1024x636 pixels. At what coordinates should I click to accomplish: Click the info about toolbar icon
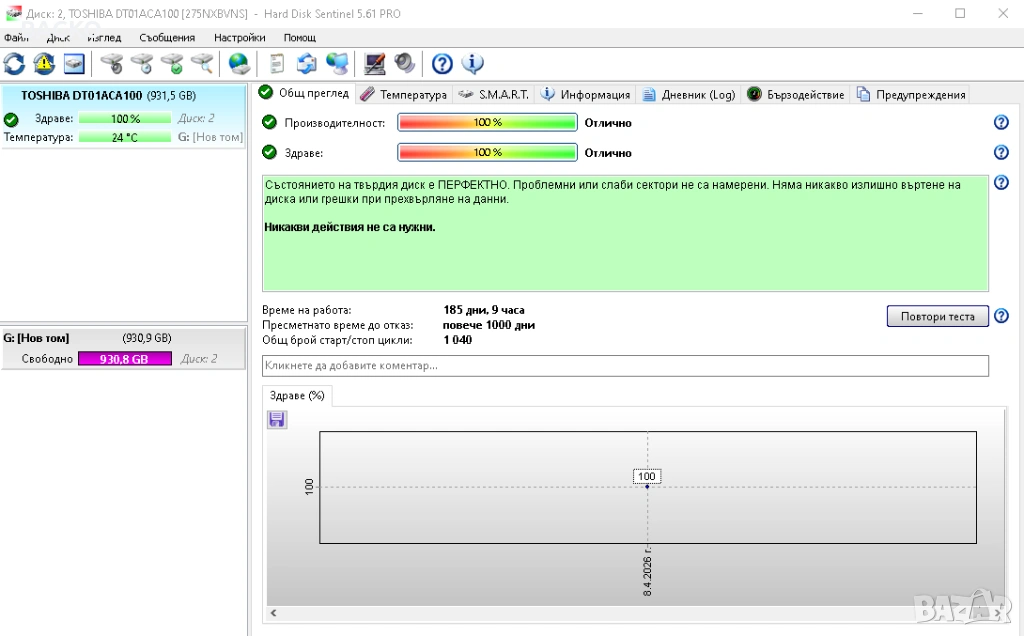tap(472, 64)
